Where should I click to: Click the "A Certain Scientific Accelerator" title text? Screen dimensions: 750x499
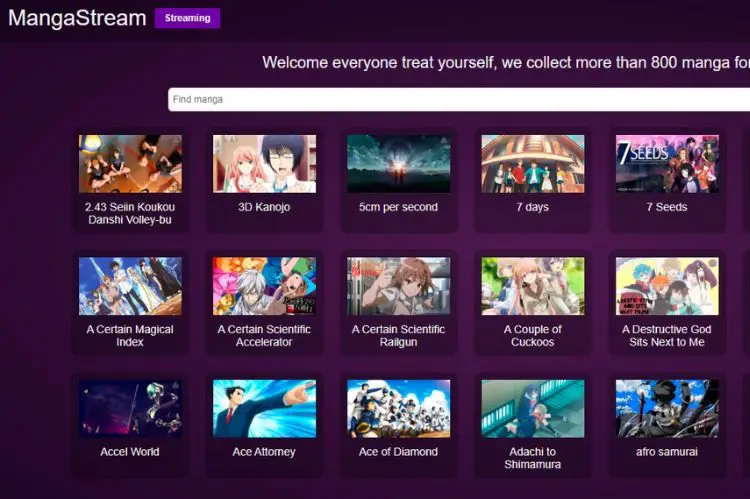[264, 336]
